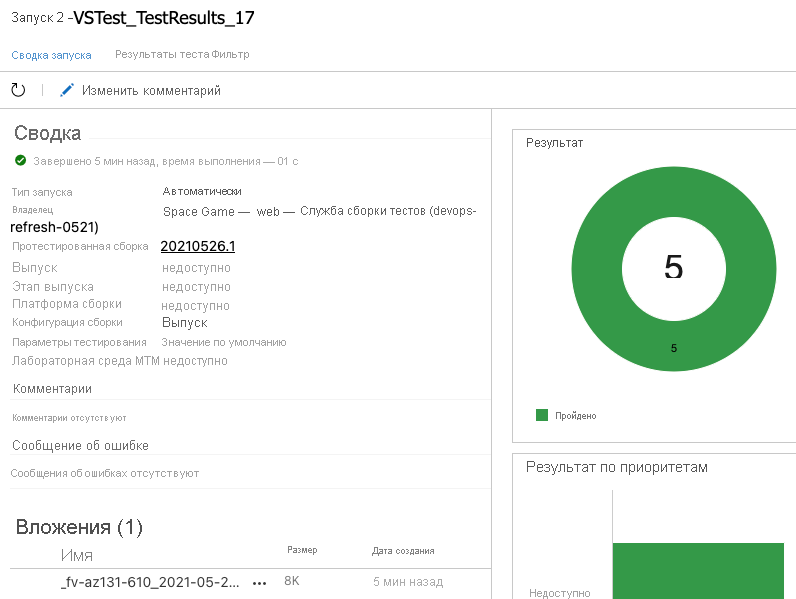
Task: Click the 8K size cell
Action: (291, 581)
